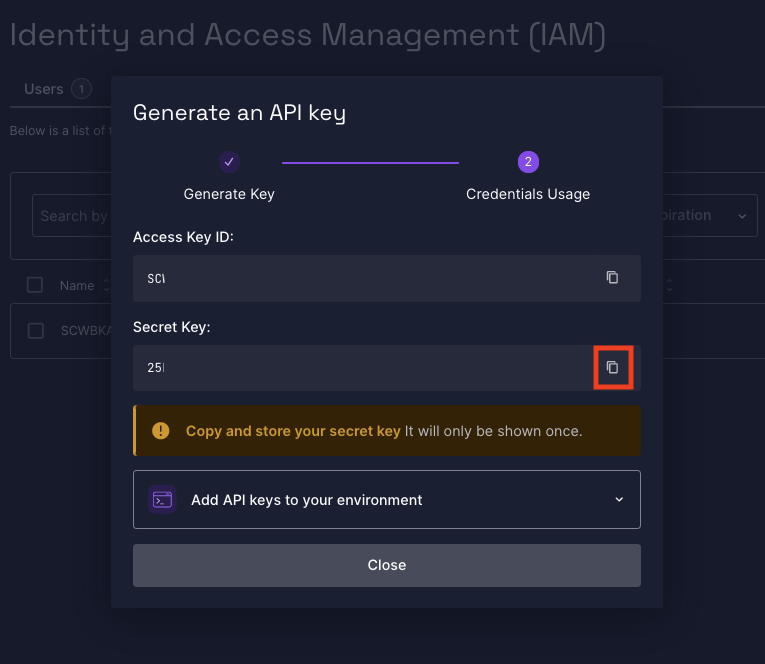765x664 pixels.
Task: Tick the Name column header checkbox
Action: [35, 285]
